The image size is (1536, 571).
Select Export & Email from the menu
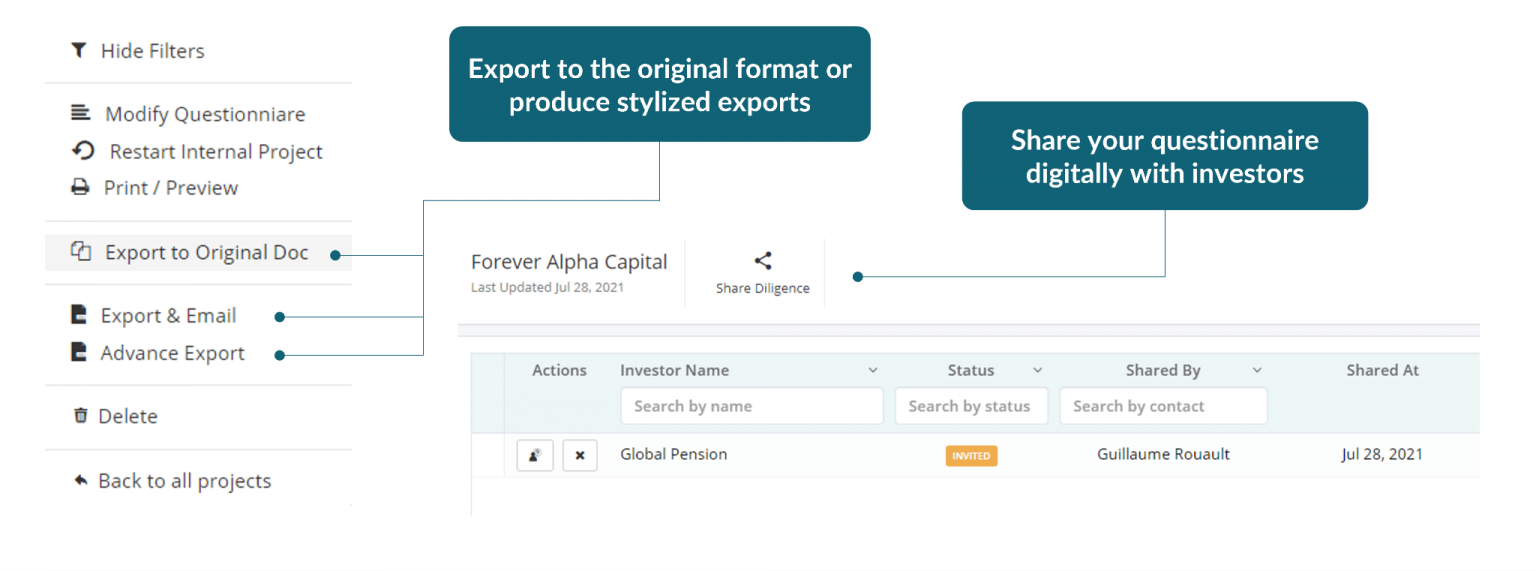(168, 316)
